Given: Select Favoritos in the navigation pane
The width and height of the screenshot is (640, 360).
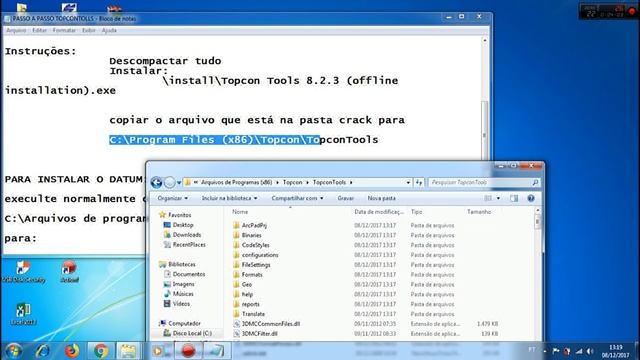Looking at the screenshot, I should click(180, 215).
